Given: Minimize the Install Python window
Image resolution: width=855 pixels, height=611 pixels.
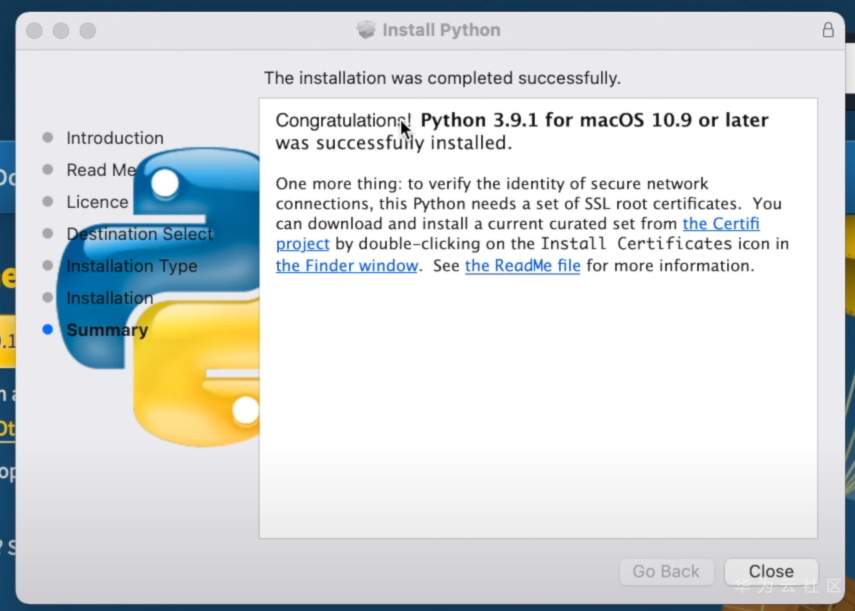Looking at the screenshot, I should click(x=61, y=31).
